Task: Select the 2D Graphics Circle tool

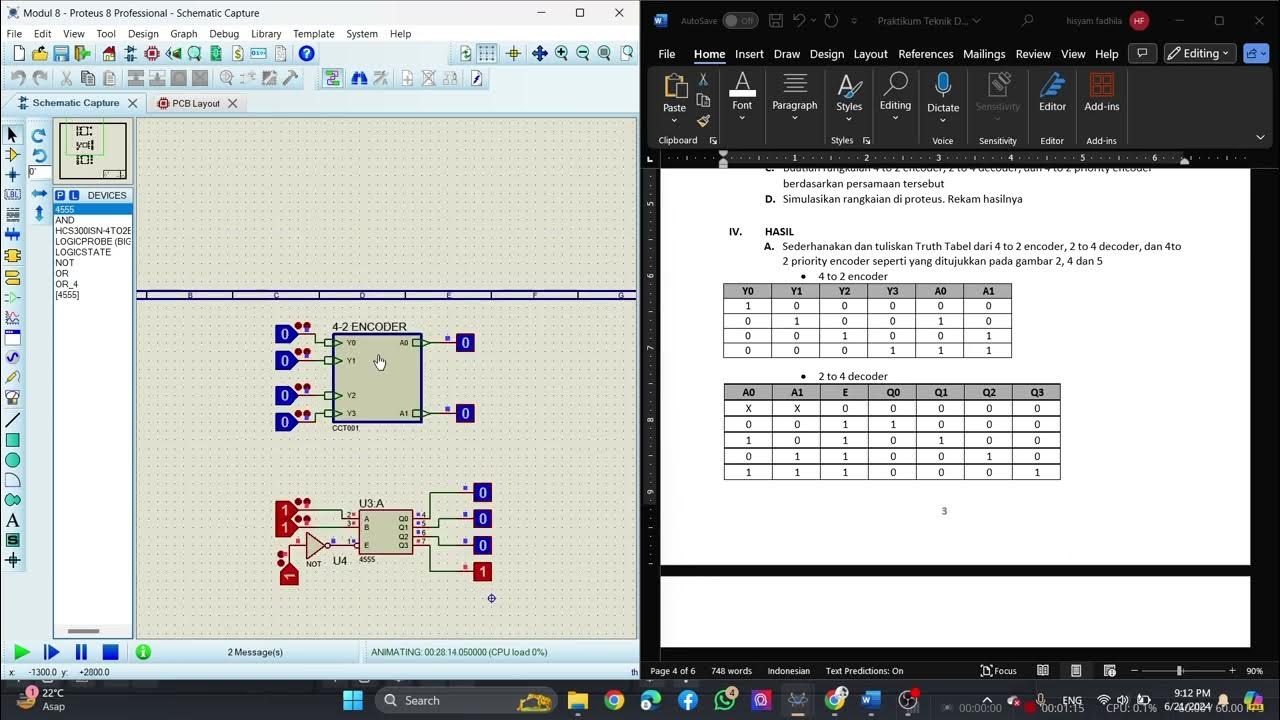Action: coord(13,460)
